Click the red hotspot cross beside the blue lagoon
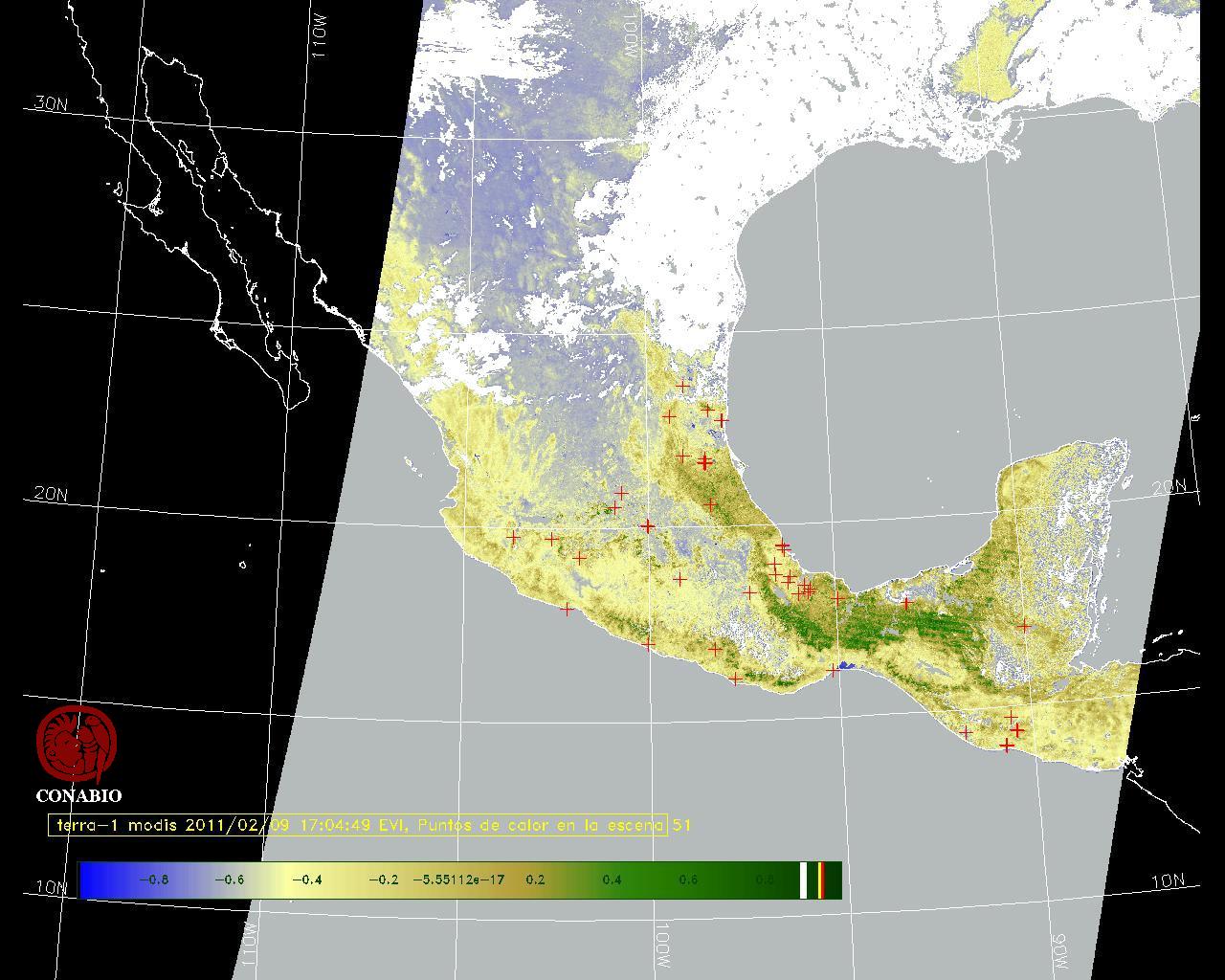Image resolution: width=1225 pixels, height=980 pixels. click(833, 671)
